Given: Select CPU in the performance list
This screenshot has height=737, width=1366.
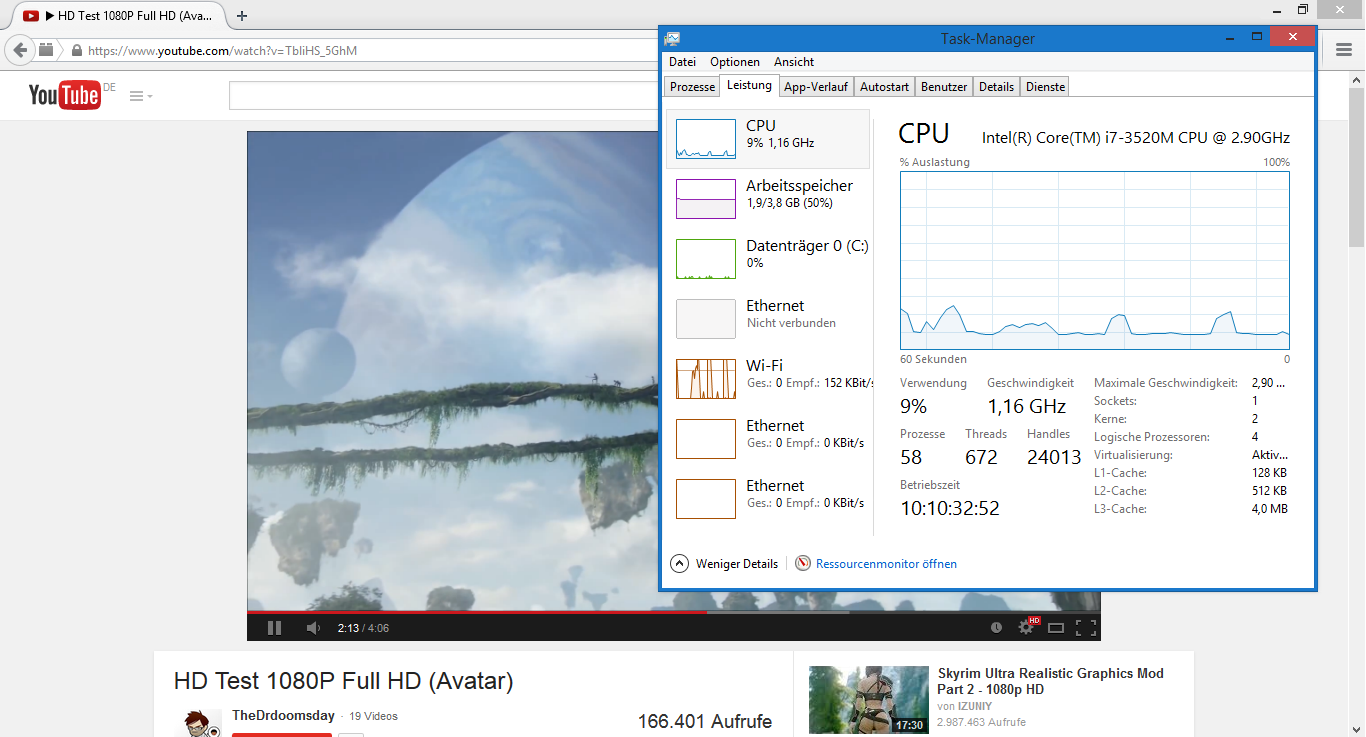Looking at the screenshot, I should (x=768, y=138).
